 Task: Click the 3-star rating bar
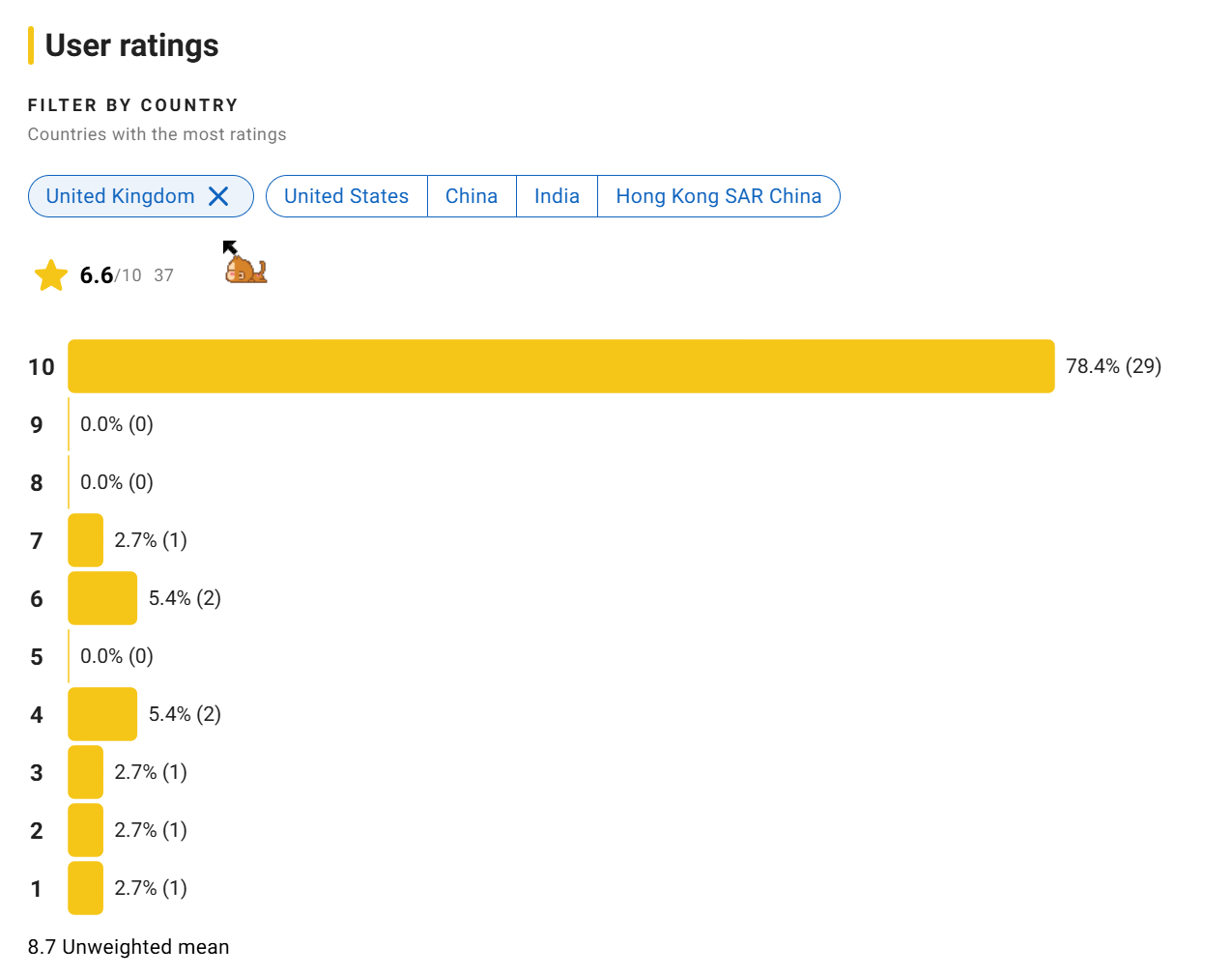point(85,772)
